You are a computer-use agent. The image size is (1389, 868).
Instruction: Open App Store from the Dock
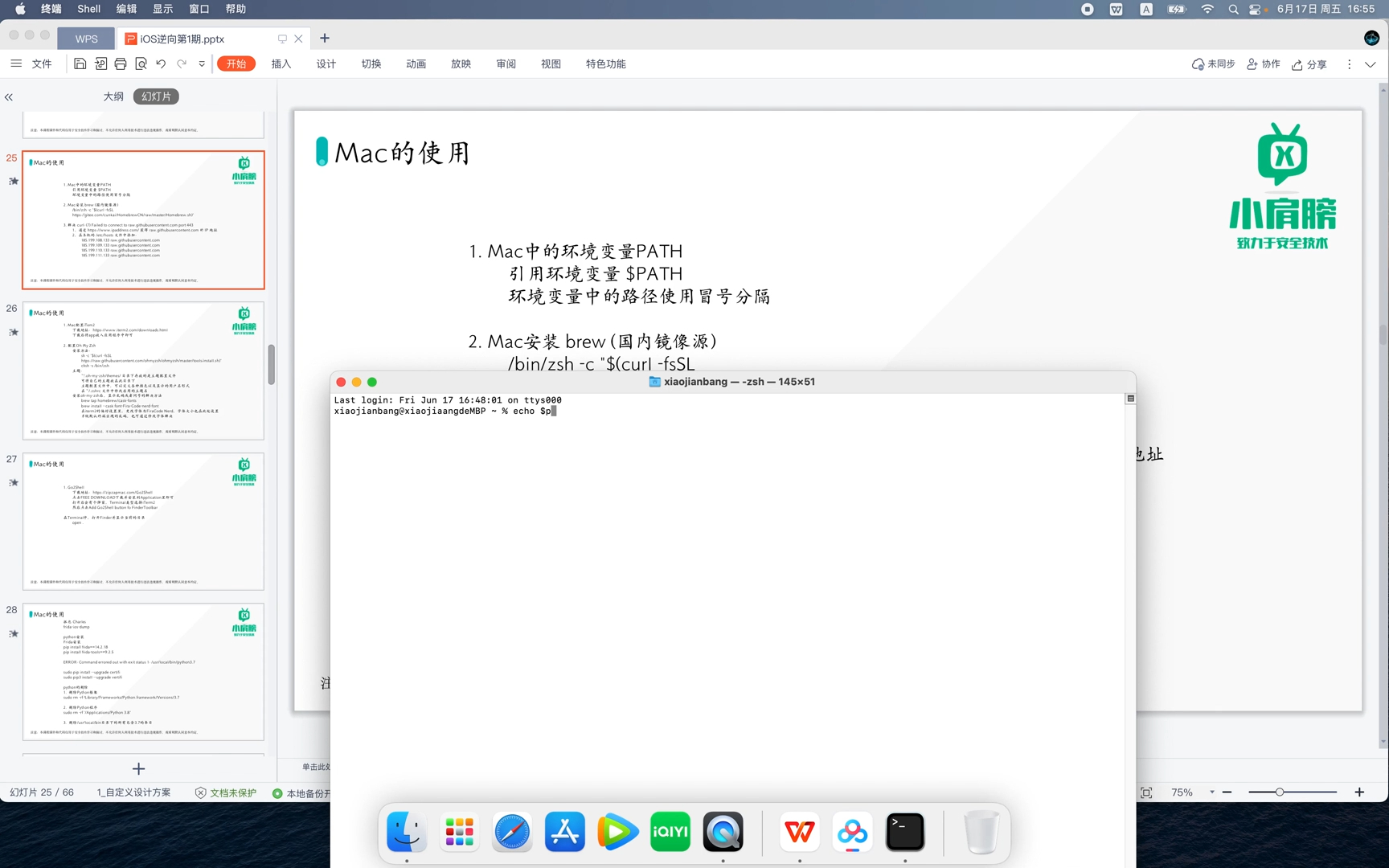tap(565, 832)
